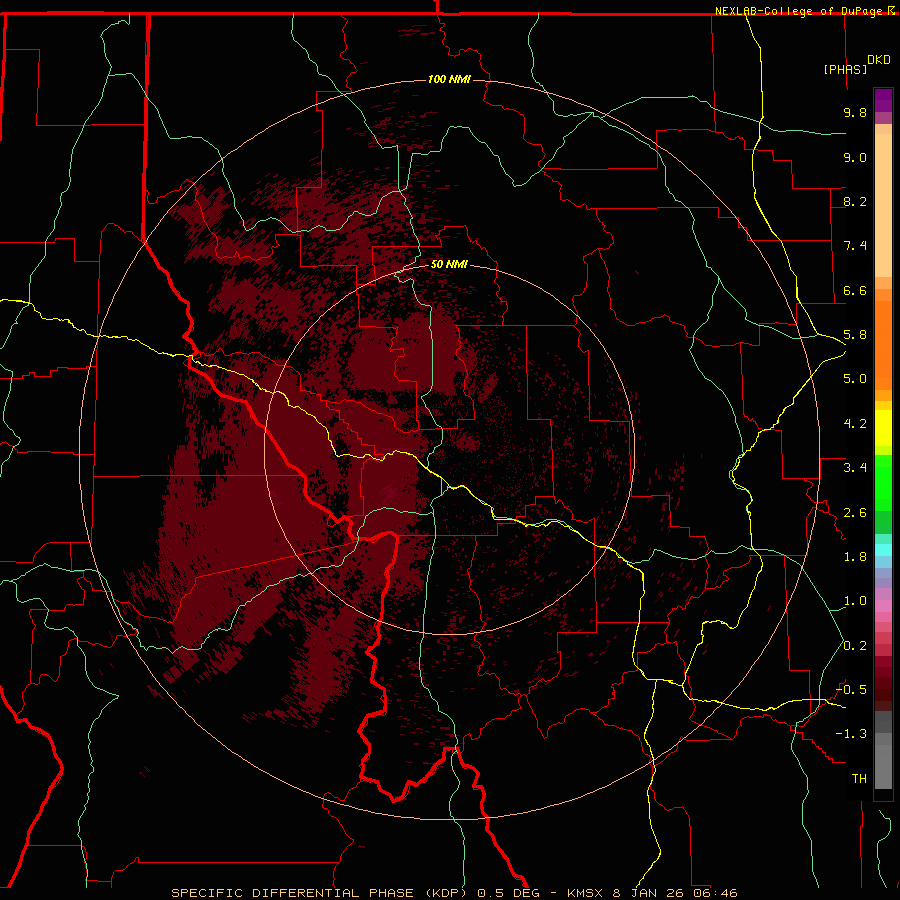Click the -0.5 legend value

(851, 689)
